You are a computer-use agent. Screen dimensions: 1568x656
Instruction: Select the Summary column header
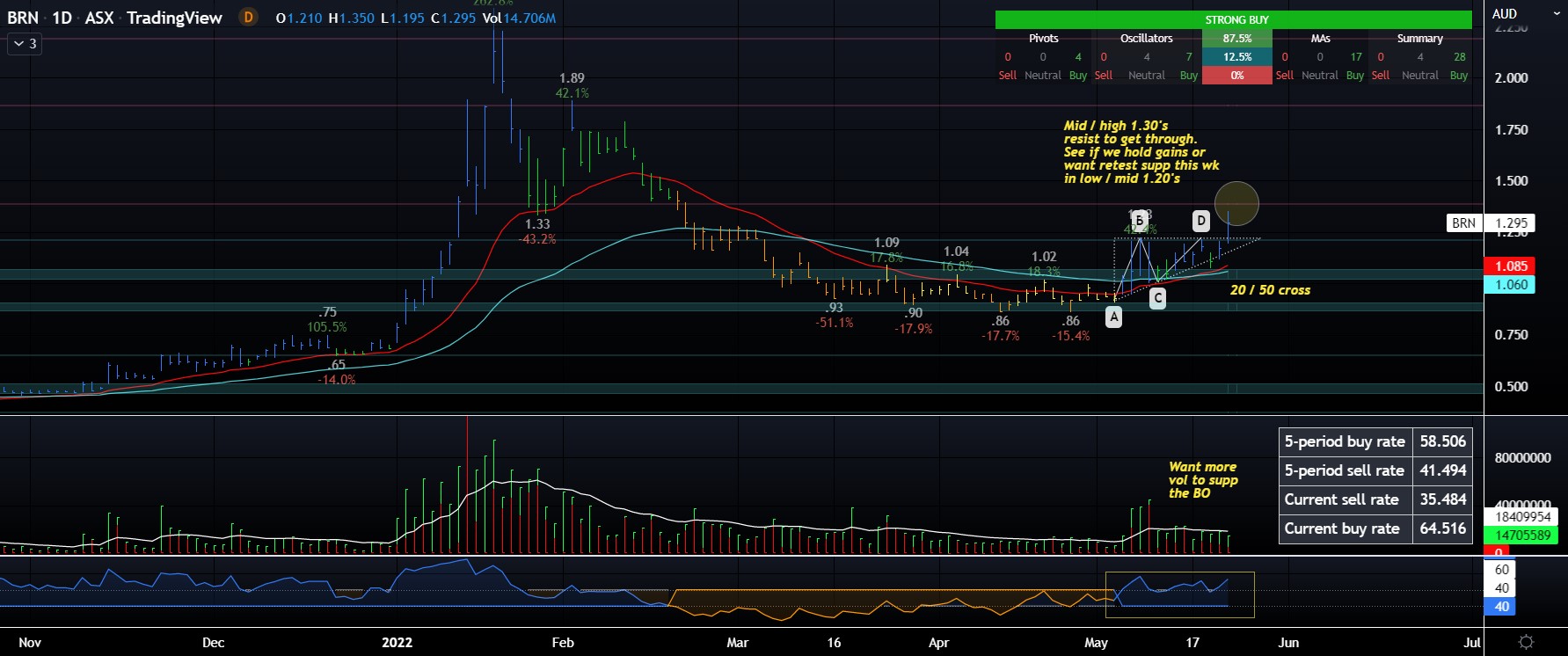point(1419,39)
